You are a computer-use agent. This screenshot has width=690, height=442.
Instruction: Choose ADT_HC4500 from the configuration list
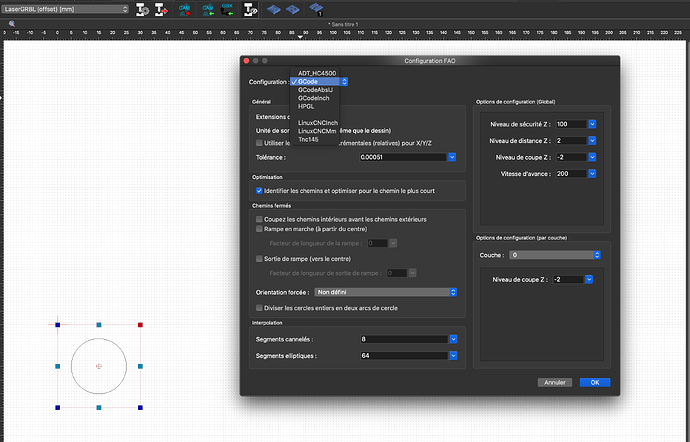[317, 73]
